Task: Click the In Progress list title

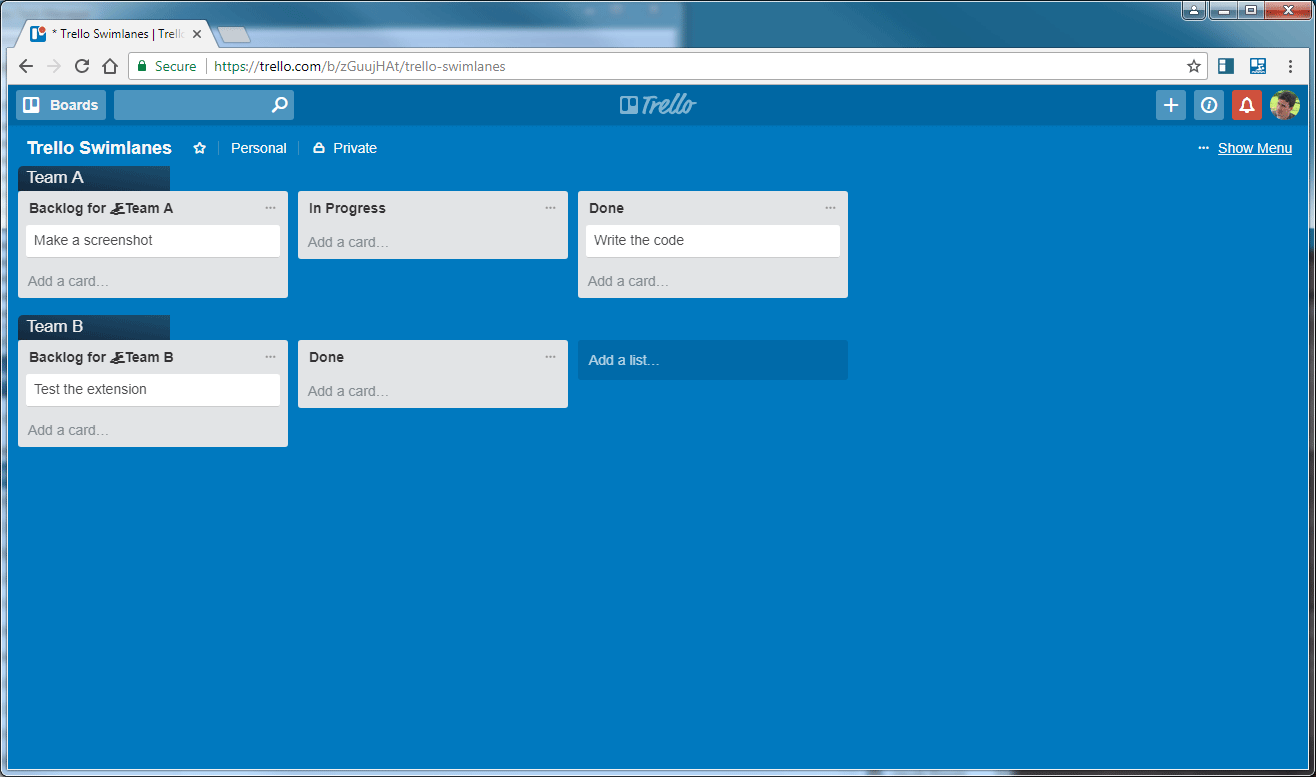Action: point(347,208)
